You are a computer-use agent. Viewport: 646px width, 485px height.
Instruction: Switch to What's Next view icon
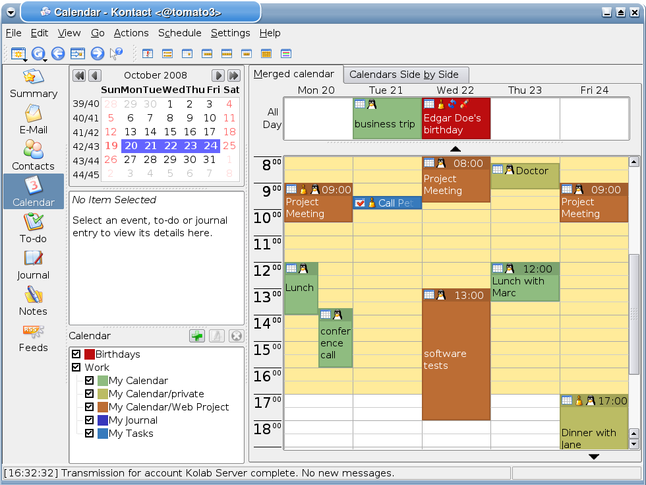147,54
